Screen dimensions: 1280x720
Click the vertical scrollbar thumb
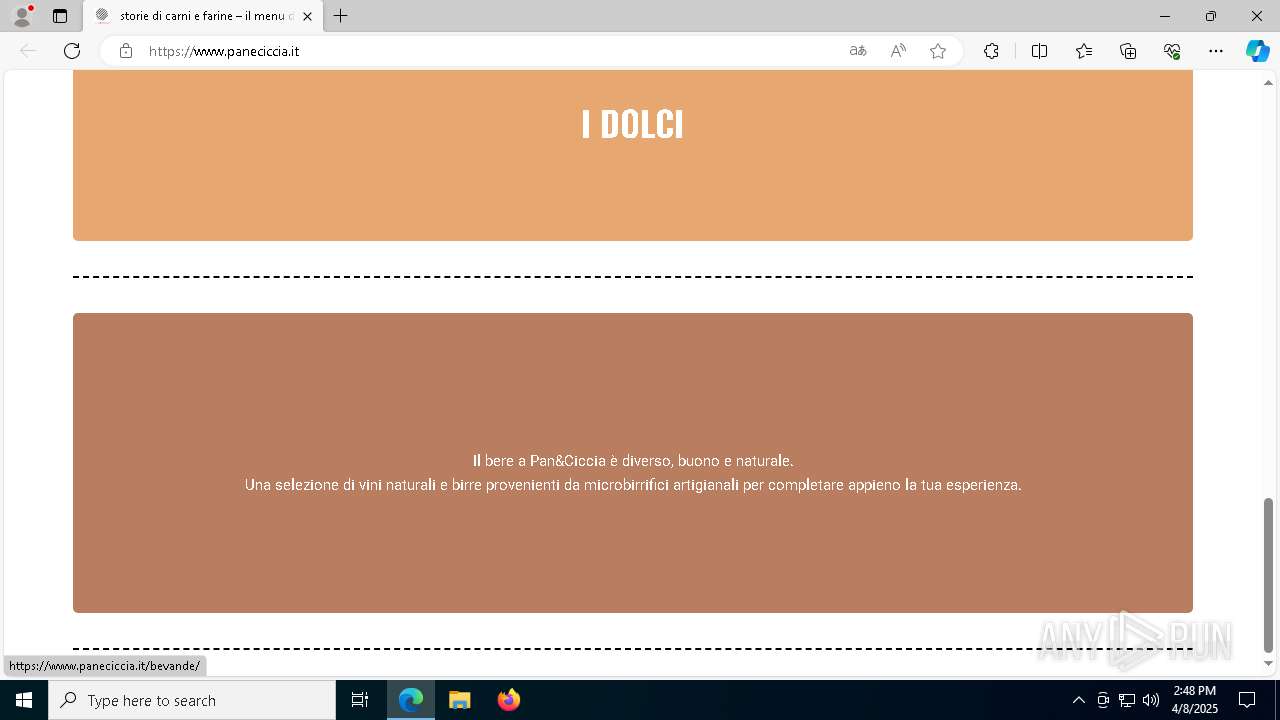[x=1268, y=575]
